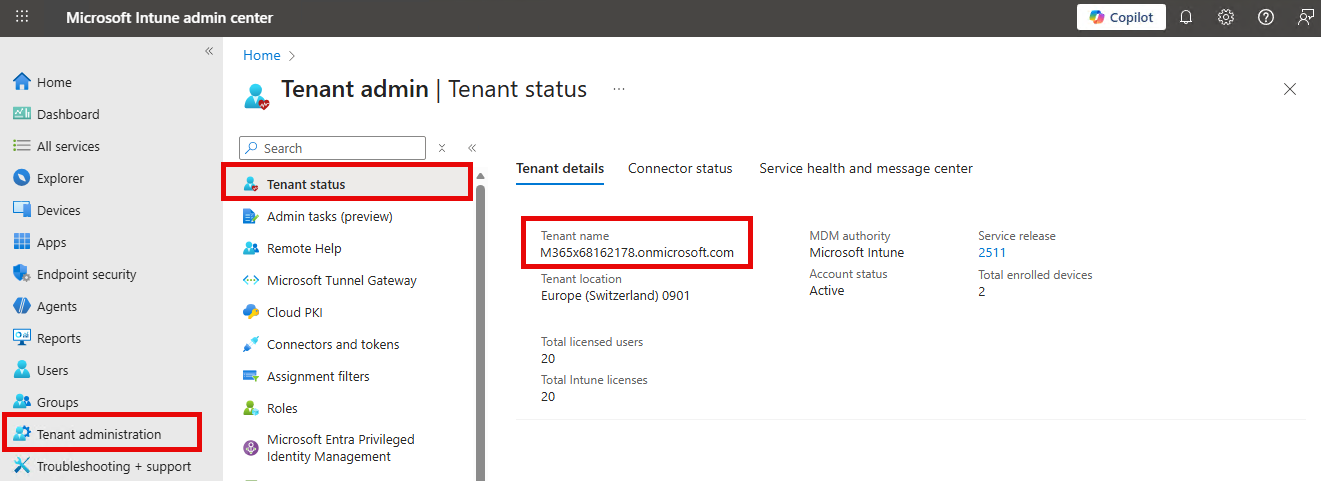Click the Reports icon in sidebar
1321x481 pixels.
coord(22,338)
